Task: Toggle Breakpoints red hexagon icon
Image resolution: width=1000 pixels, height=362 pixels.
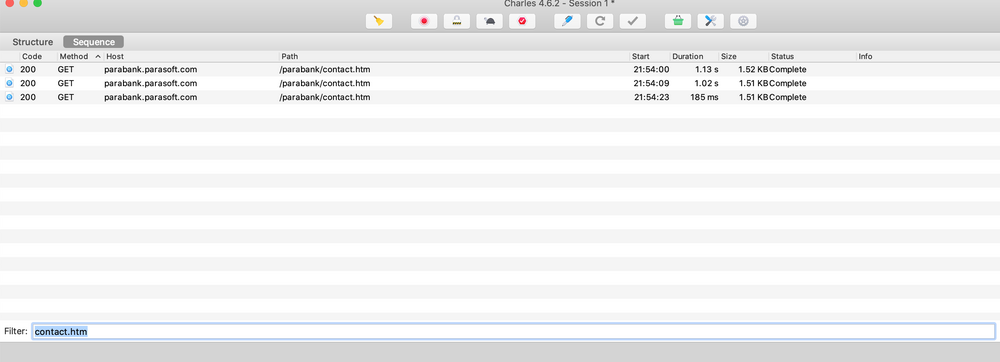Action: [522, 21]
